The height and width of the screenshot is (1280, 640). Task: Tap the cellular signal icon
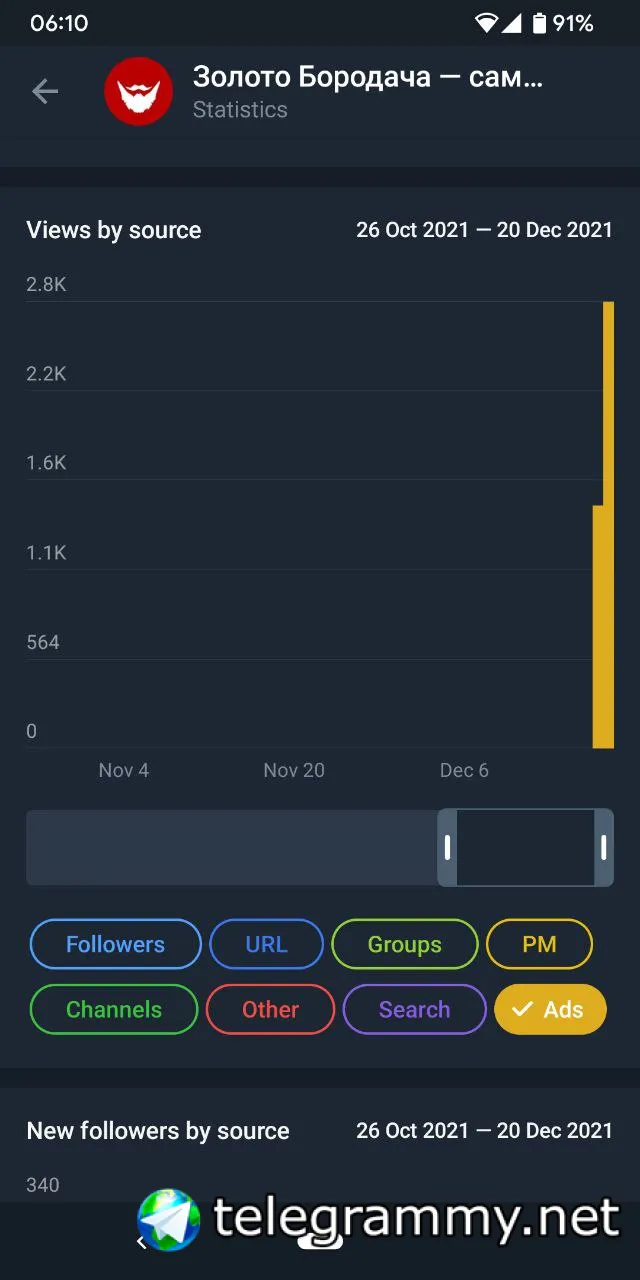pos(511,23)
